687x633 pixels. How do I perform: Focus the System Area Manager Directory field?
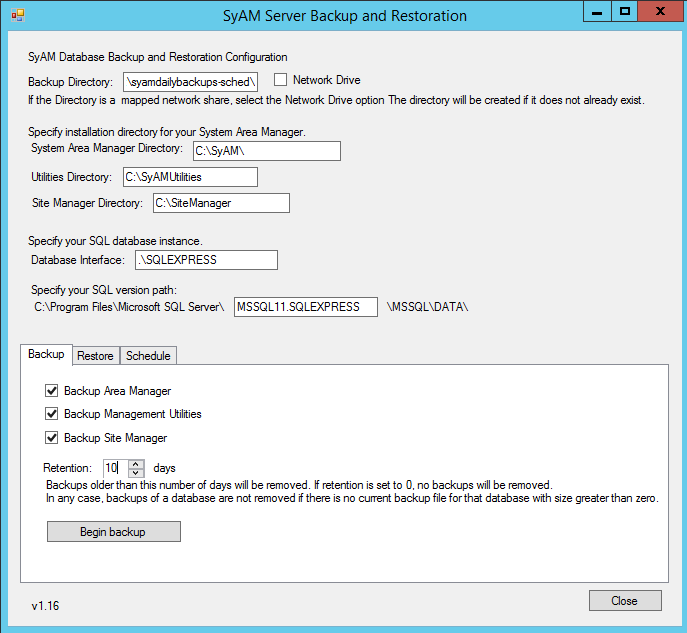tap(266, 151)
